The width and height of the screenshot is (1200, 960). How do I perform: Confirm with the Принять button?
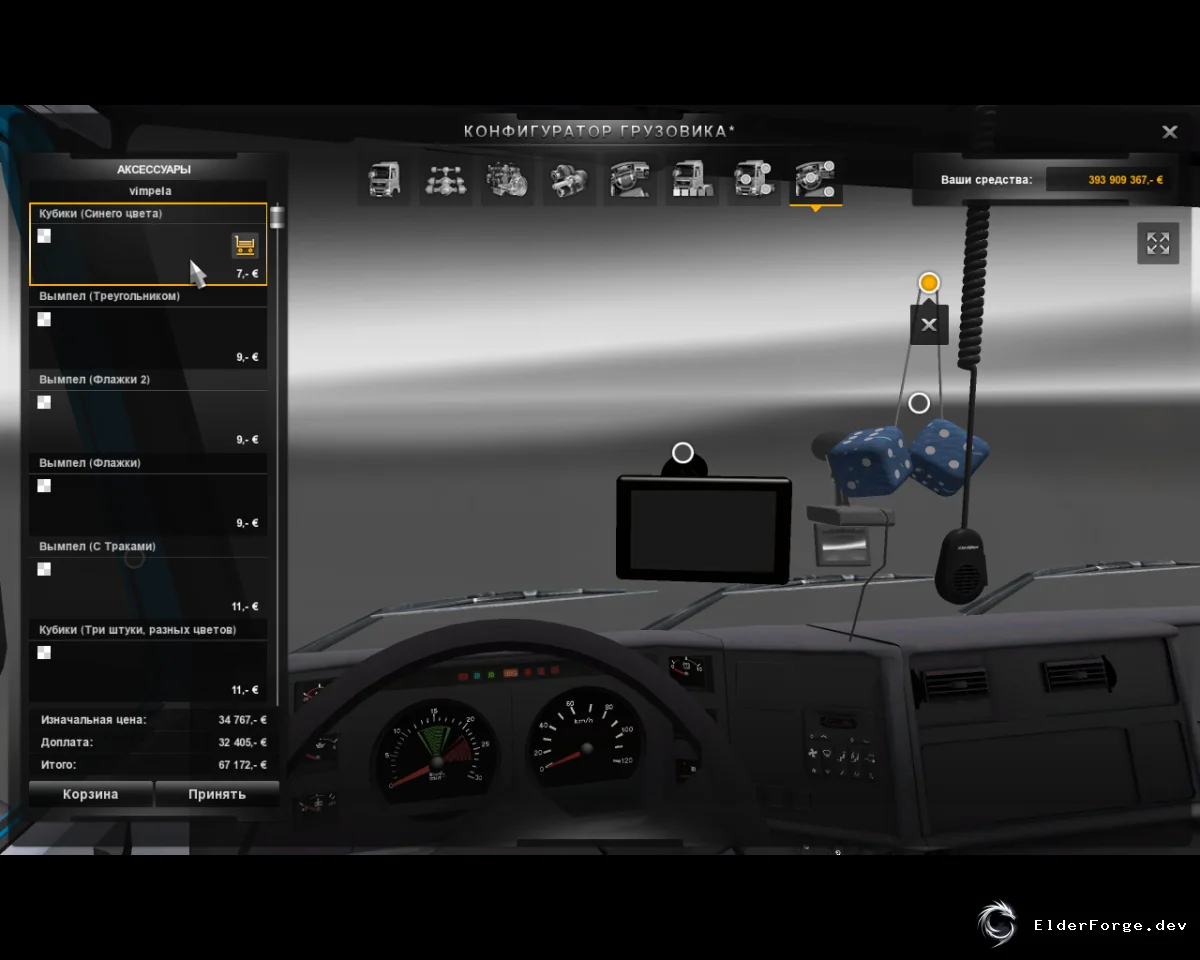point(217,794)
